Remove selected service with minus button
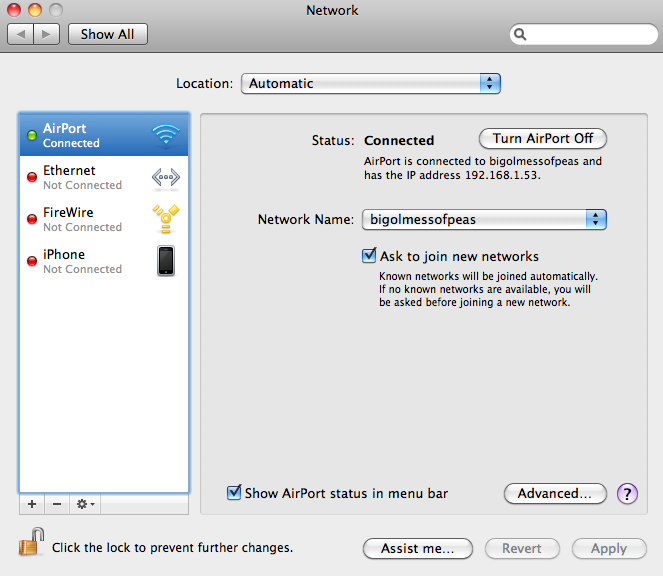663x576 pixels. (x=57, y=504)
